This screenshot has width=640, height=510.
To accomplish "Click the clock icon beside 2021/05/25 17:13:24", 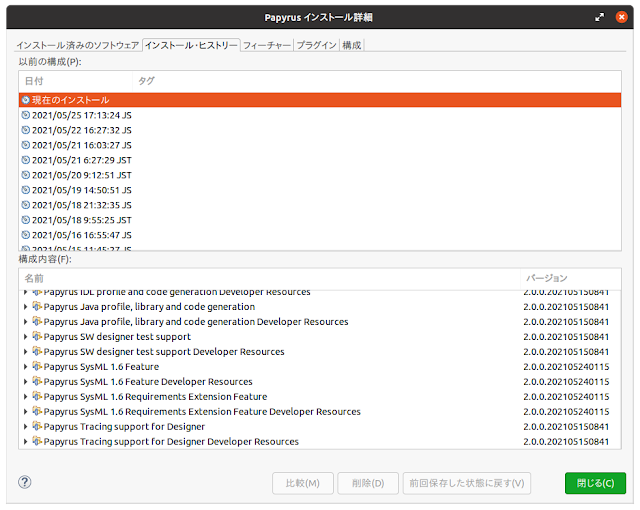I will pos(26,115).
